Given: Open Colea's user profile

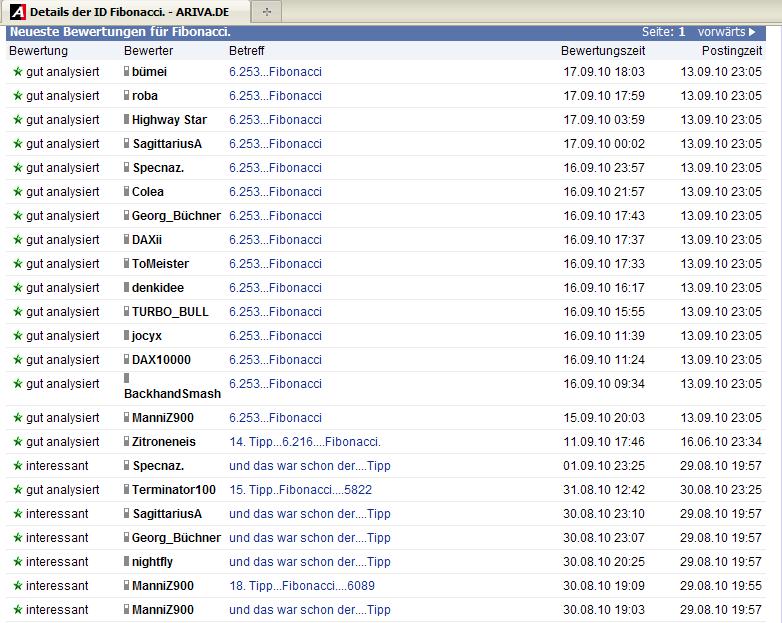Looking at the screenshot, I should (x=148, y=192).
